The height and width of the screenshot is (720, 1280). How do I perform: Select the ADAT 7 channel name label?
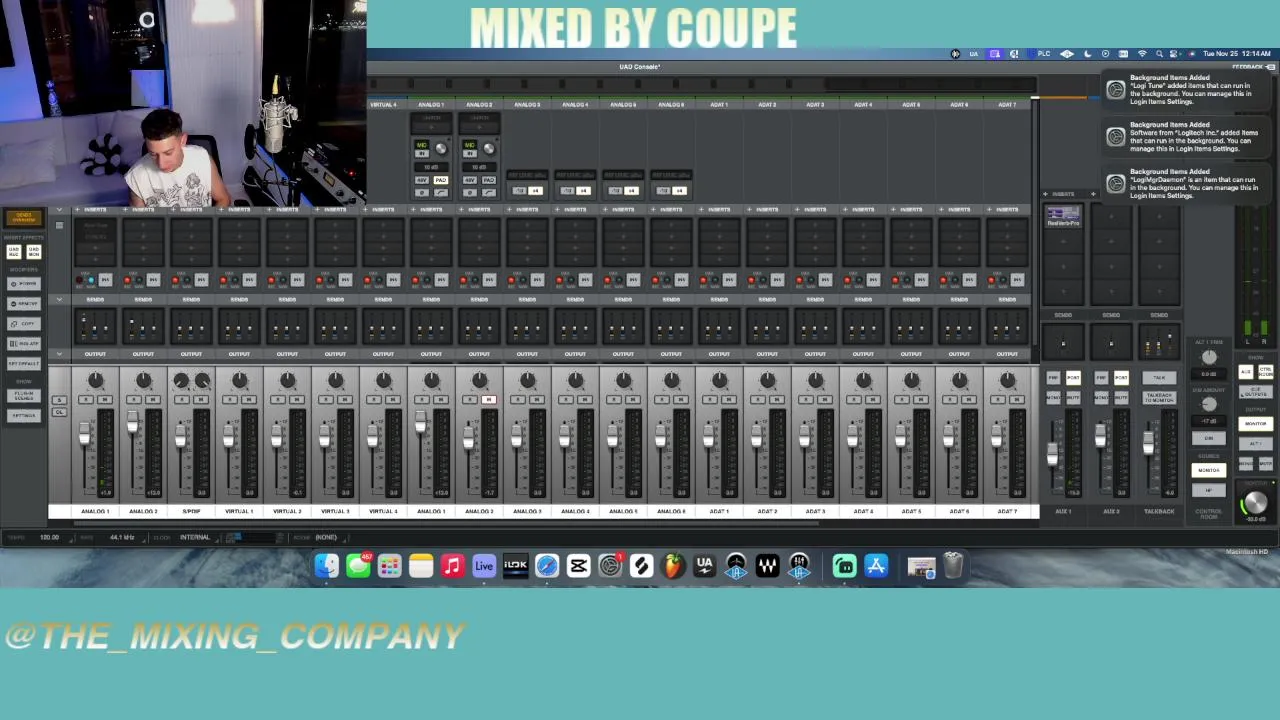1007,511
